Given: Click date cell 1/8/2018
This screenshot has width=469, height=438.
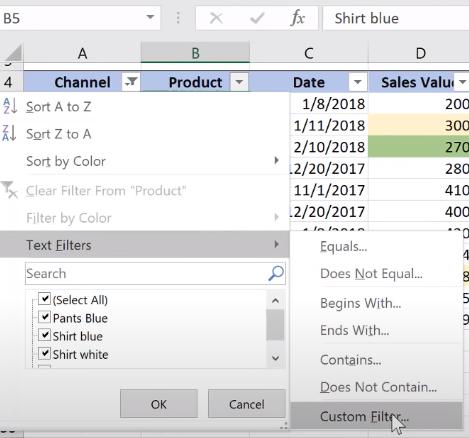Looking at the screenshot, I should [329, 104].
